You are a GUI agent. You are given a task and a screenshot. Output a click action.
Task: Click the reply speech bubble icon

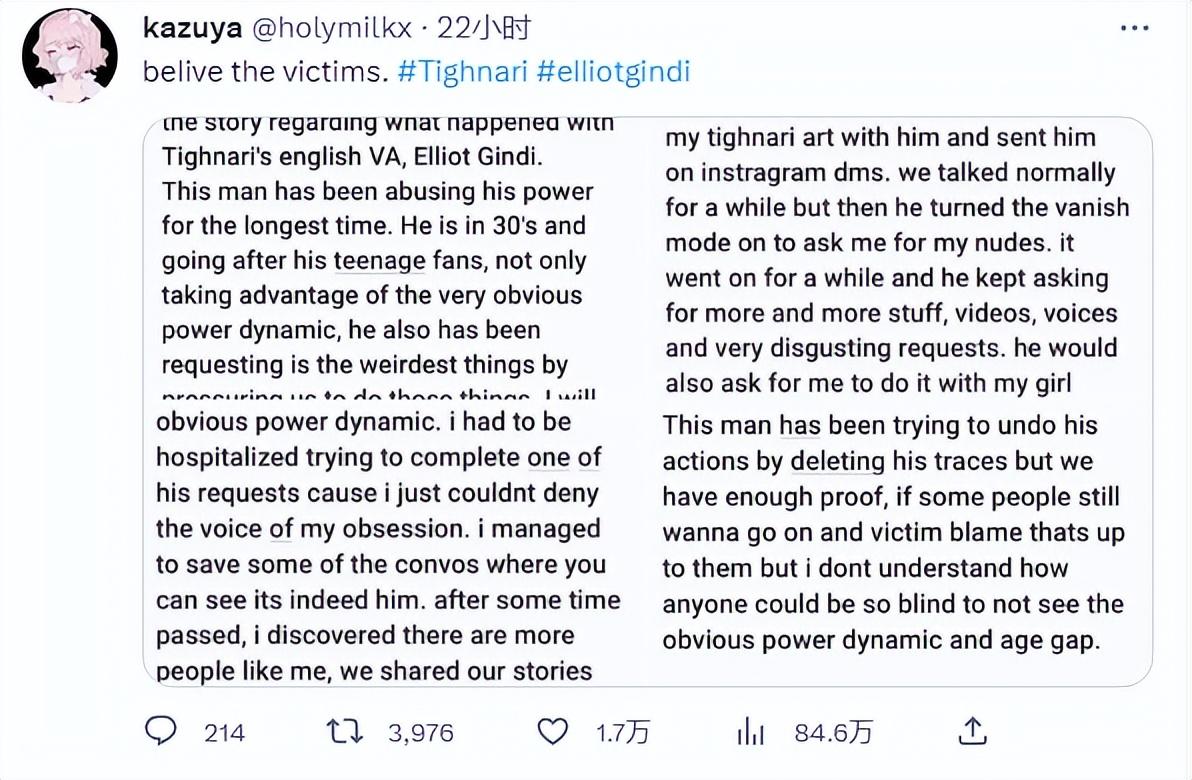point(161,732)
